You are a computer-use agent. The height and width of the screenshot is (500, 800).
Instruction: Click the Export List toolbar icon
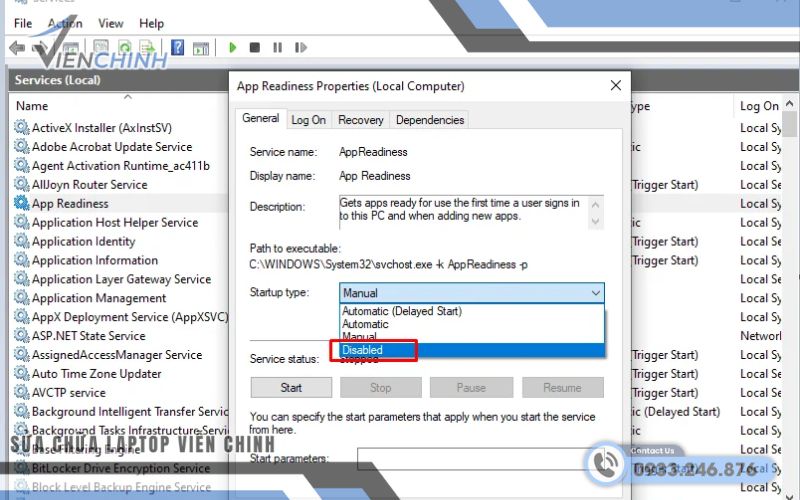point(147,48)
